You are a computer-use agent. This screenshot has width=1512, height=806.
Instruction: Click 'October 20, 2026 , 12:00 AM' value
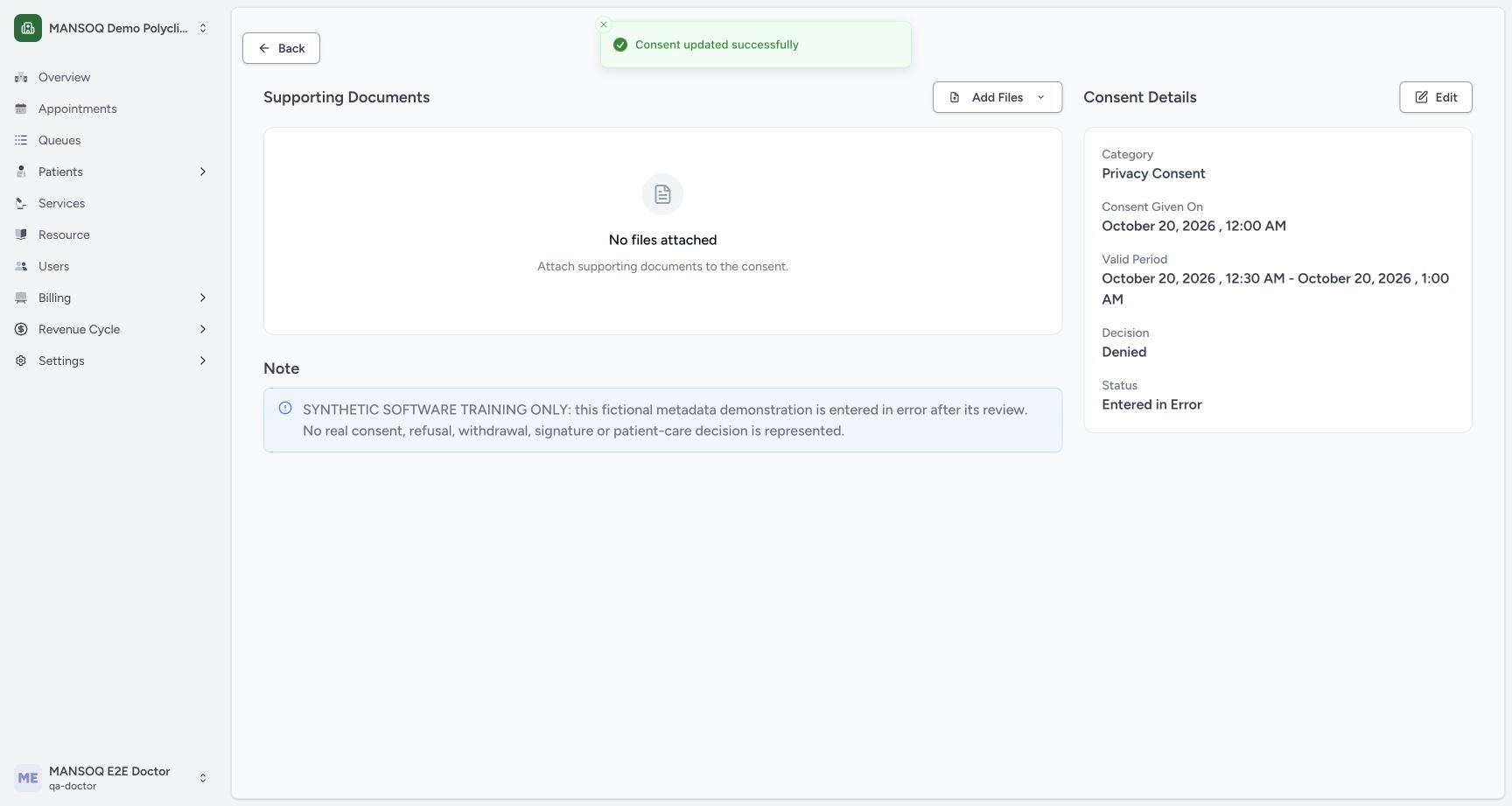click(x=1193, y=226)
